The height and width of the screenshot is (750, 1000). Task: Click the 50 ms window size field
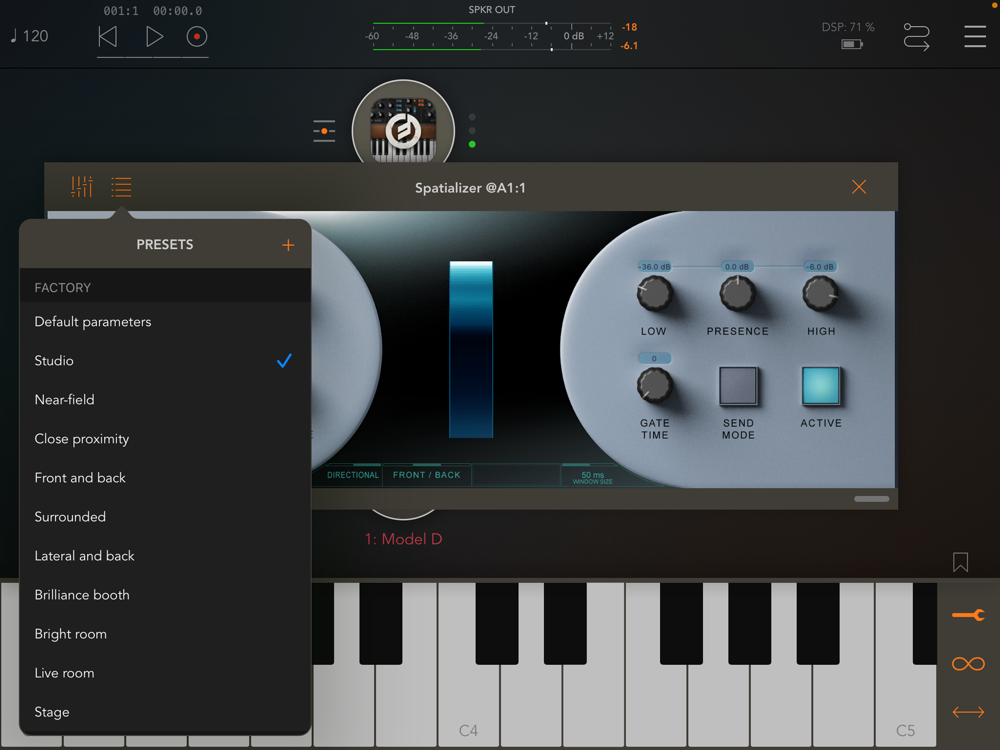592,477
